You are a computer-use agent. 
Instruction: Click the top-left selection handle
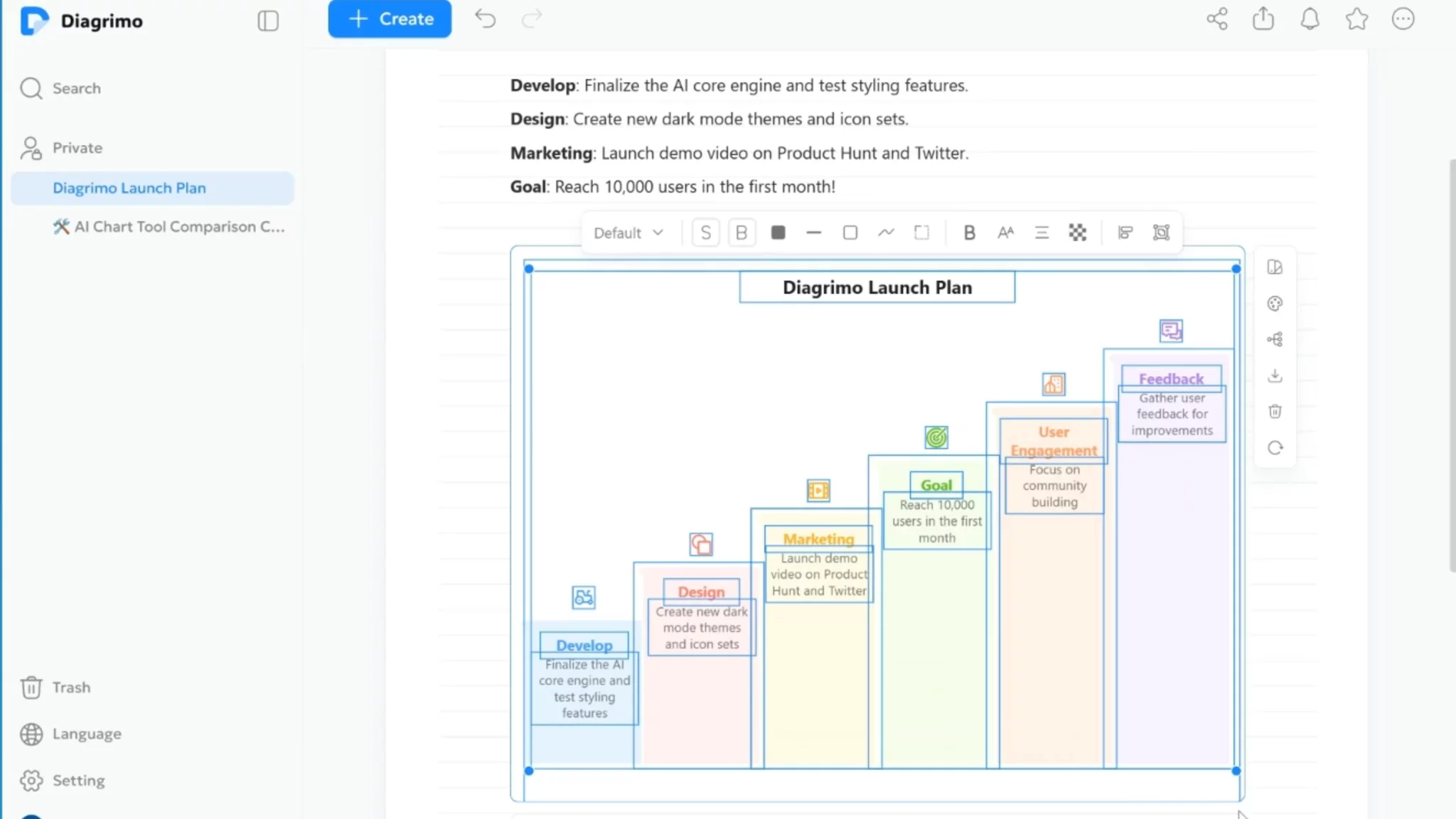point(528,269)
